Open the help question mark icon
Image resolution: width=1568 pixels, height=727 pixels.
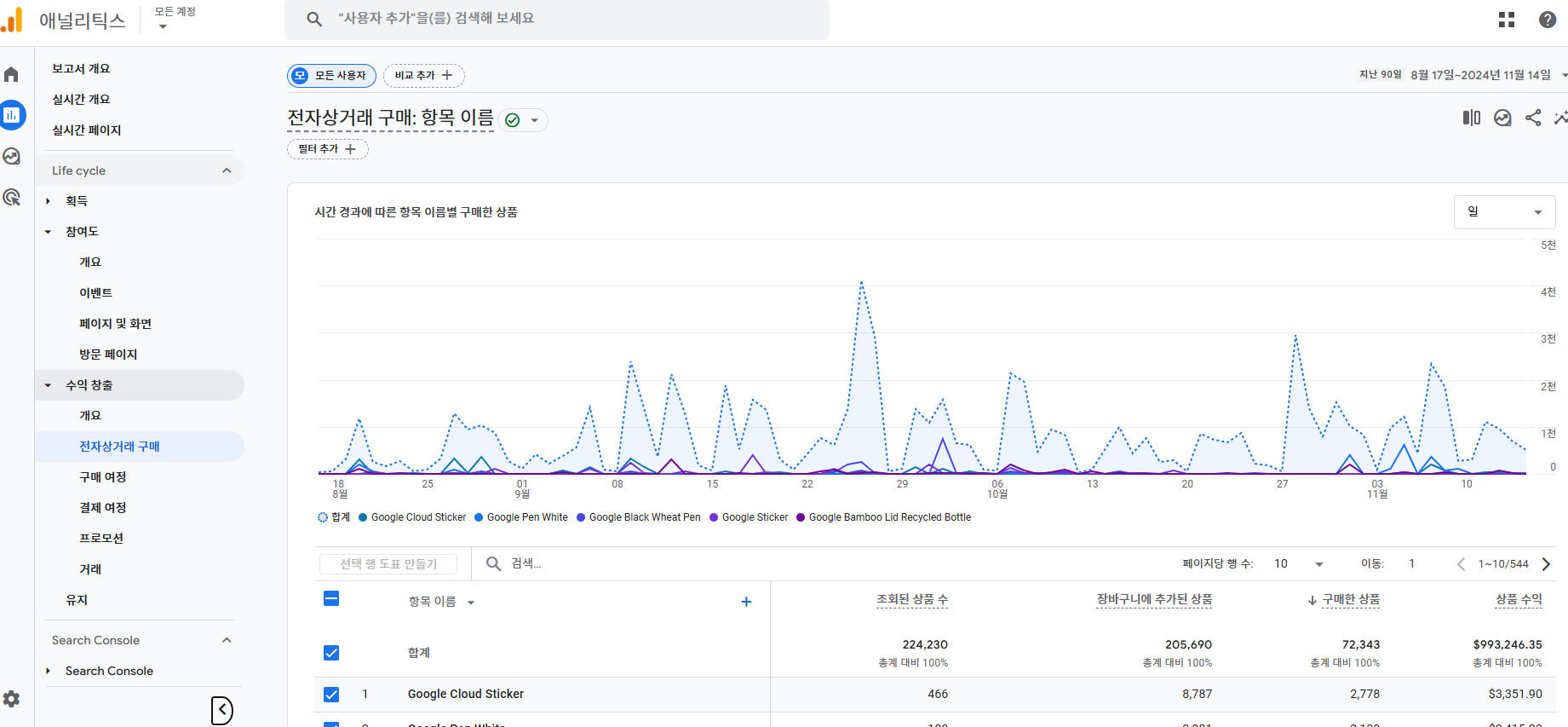point(1548,20)
